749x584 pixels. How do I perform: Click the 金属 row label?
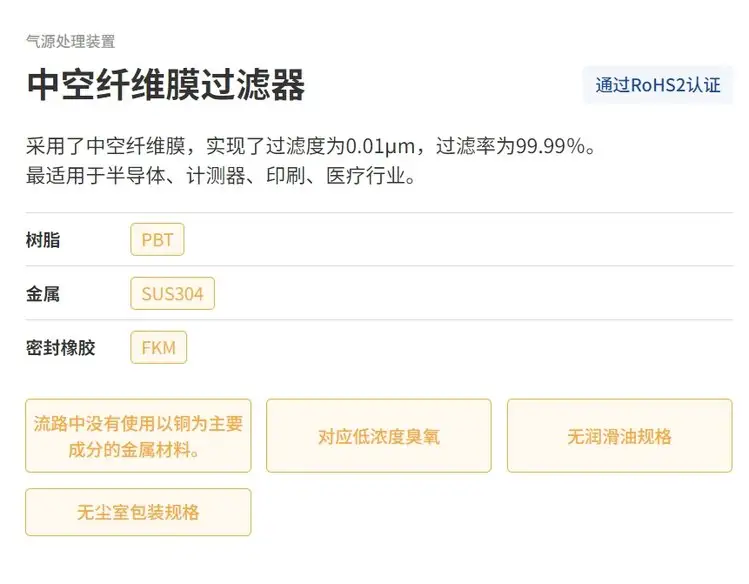pos(44,294)
